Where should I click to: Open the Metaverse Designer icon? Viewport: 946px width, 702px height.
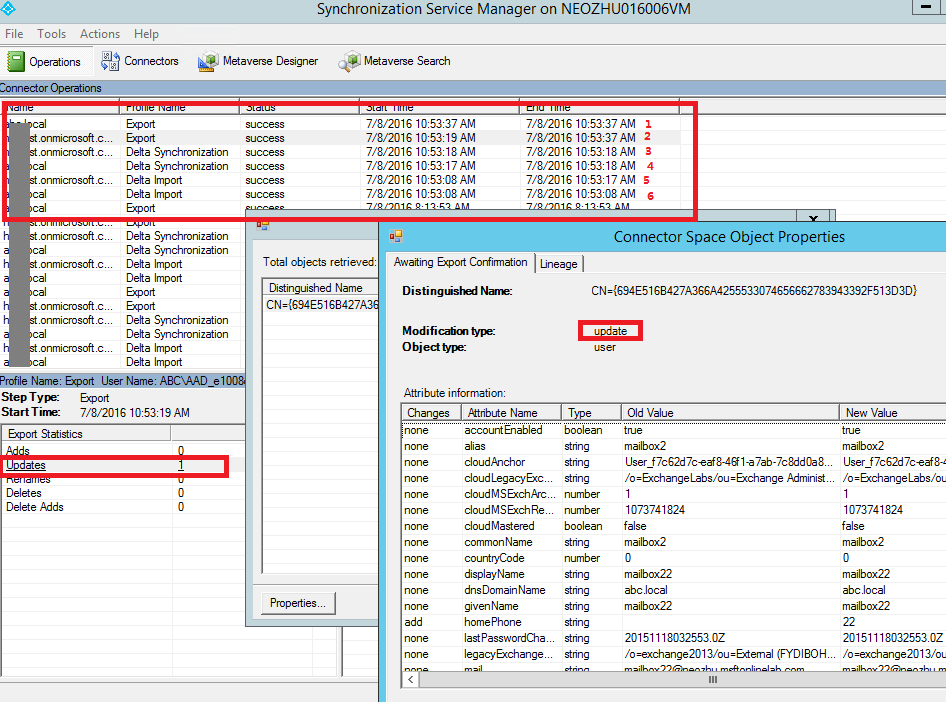pos(208,61)
